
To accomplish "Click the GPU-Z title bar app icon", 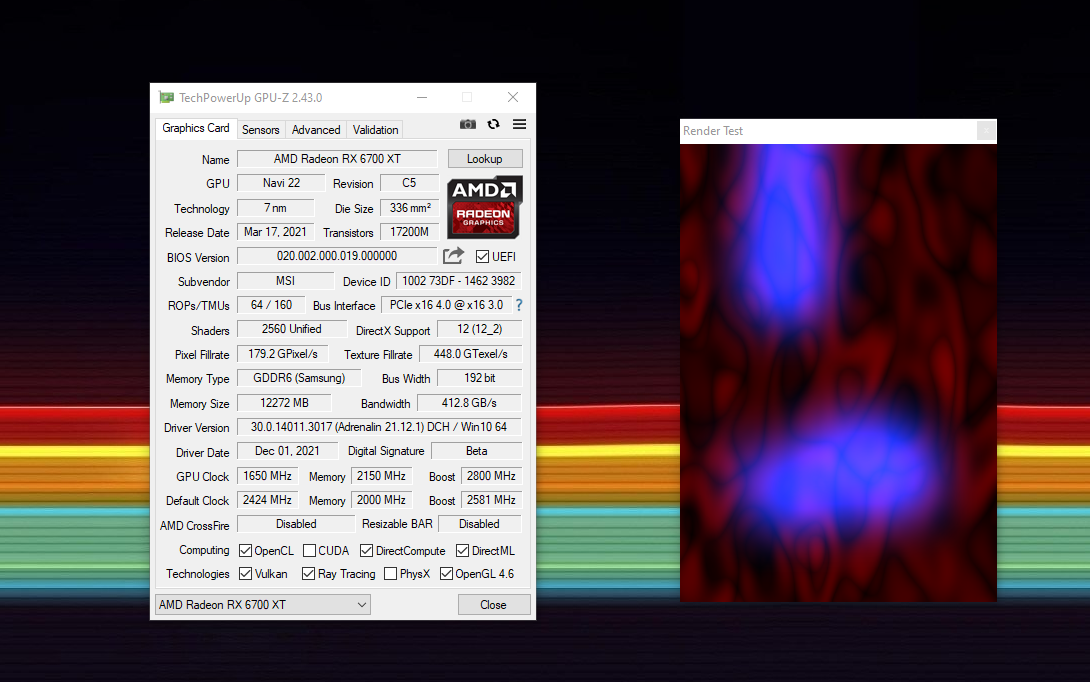I will pos(166,97).
